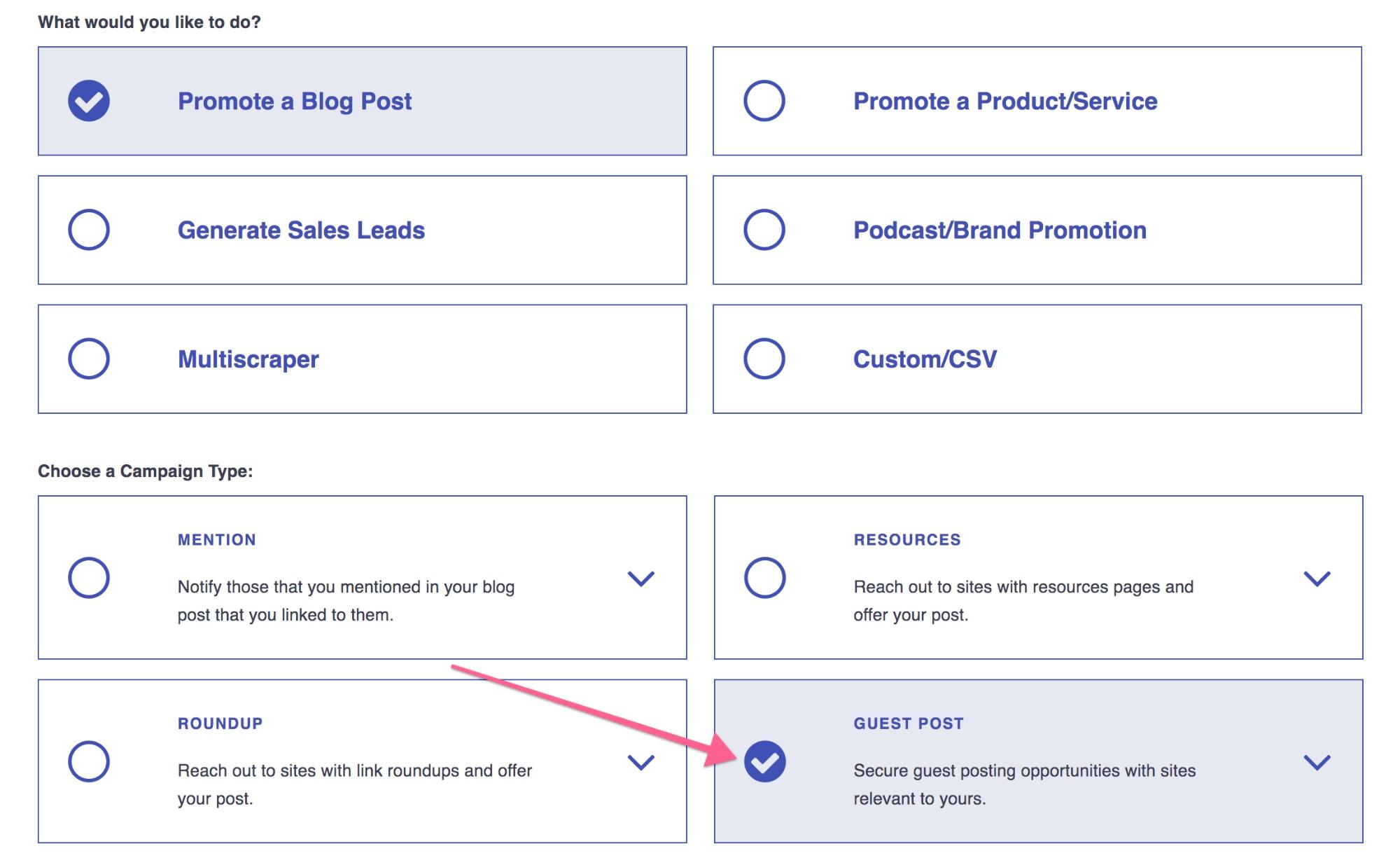This screenshot has width=1400, height=858.
Task: Click the checked Guest Post checkmark icon
Action: click(764, 761)
